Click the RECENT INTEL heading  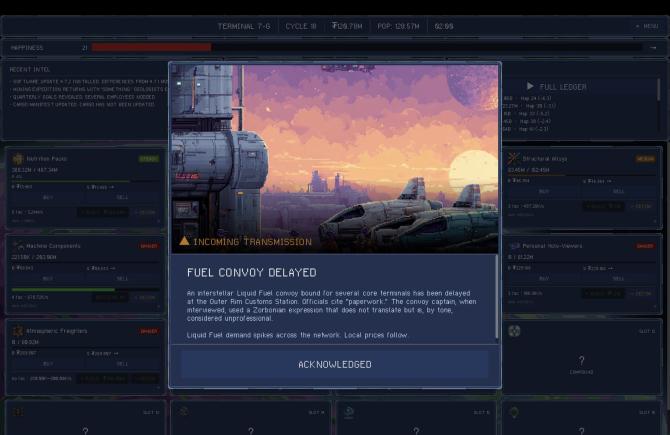(x=30, y=69)
